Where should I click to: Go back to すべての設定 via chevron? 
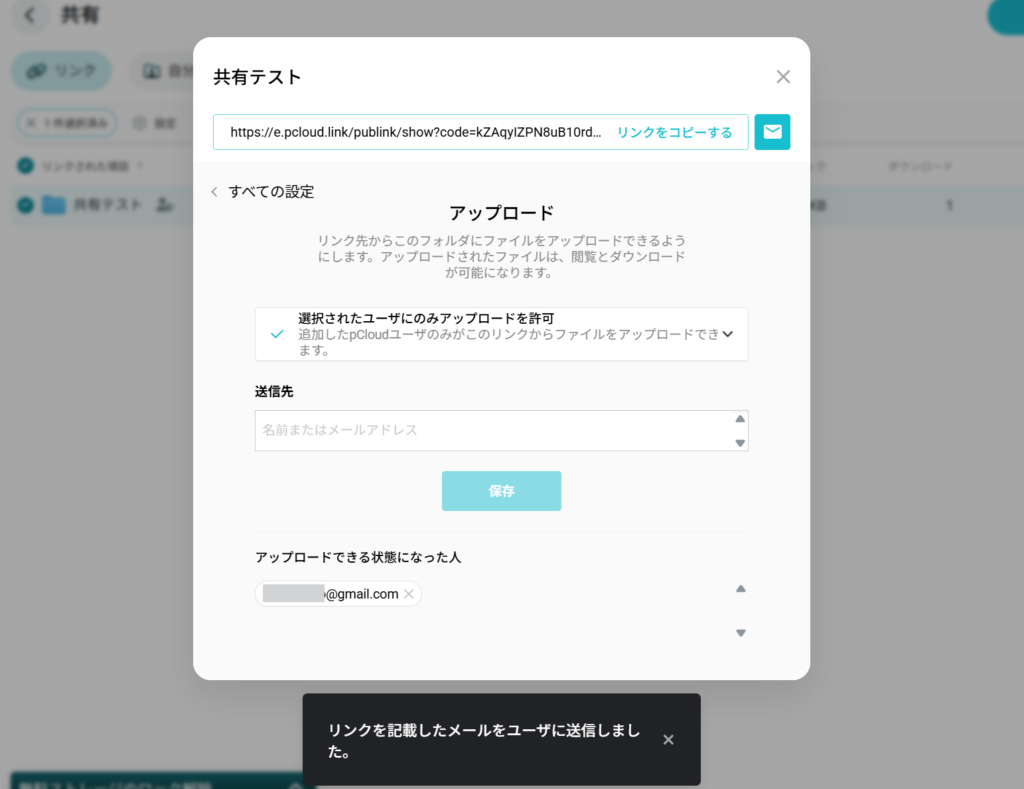pos(214,192)
